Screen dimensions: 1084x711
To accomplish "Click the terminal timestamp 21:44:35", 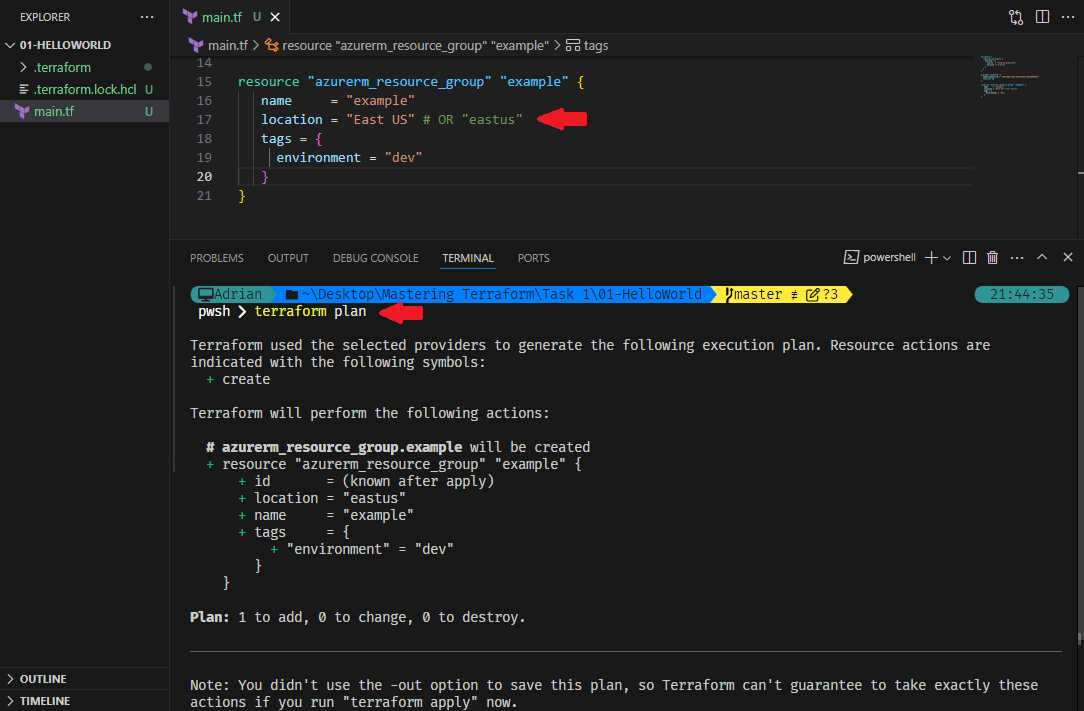I will click(x=1022, y=295).
